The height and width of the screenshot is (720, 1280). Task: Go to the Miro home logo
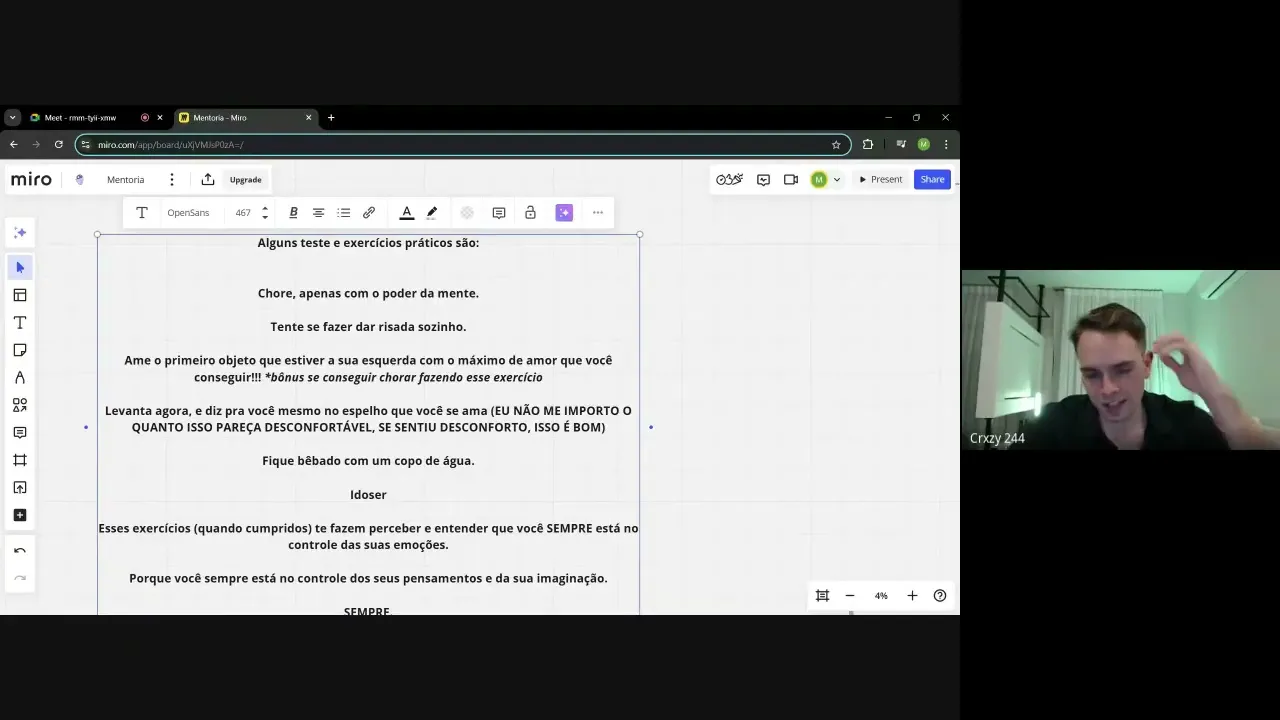31,180
